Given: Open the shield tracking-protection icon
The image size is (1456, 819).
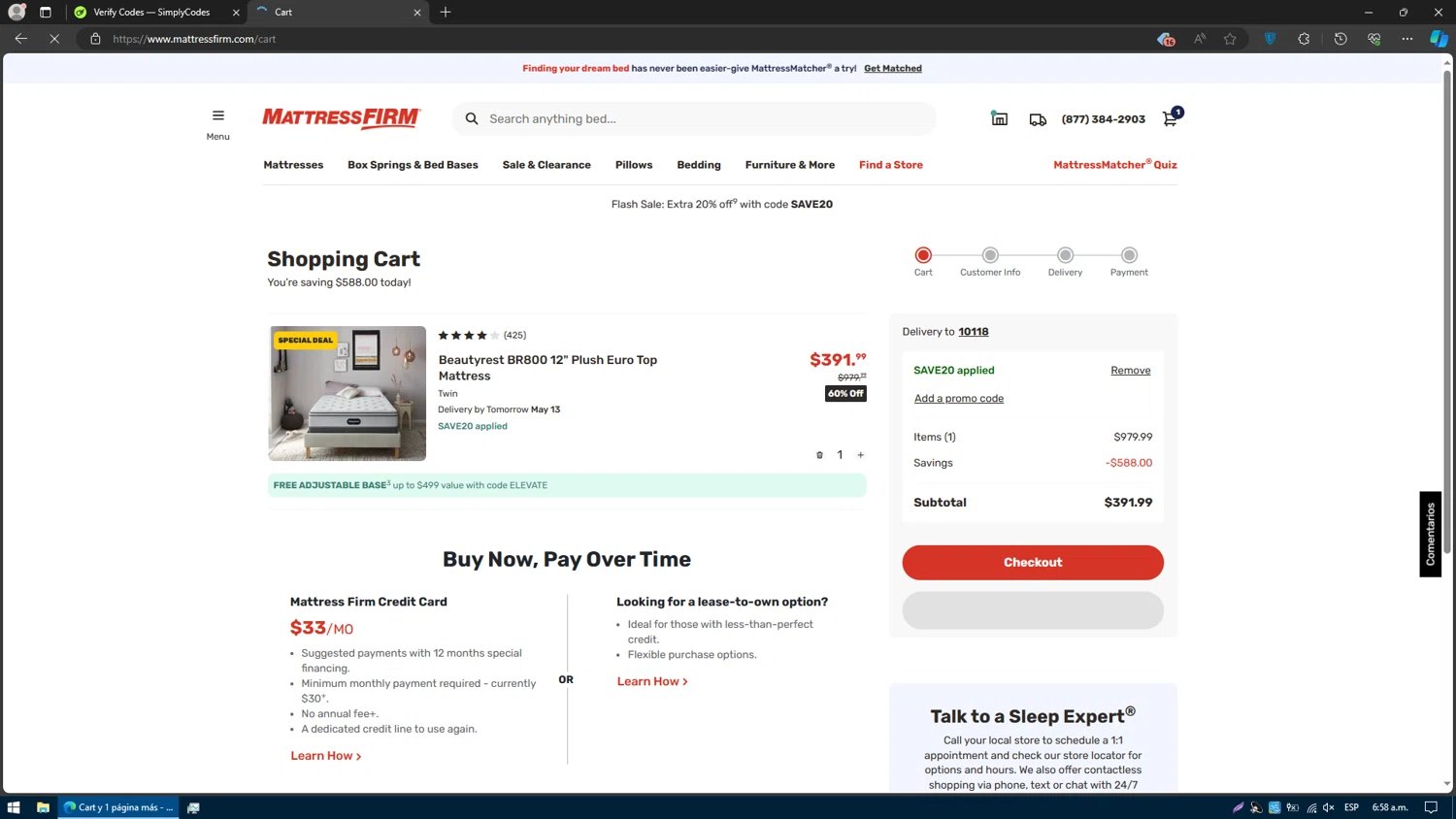Looking at the screenshot, I should click(1270, 39).
